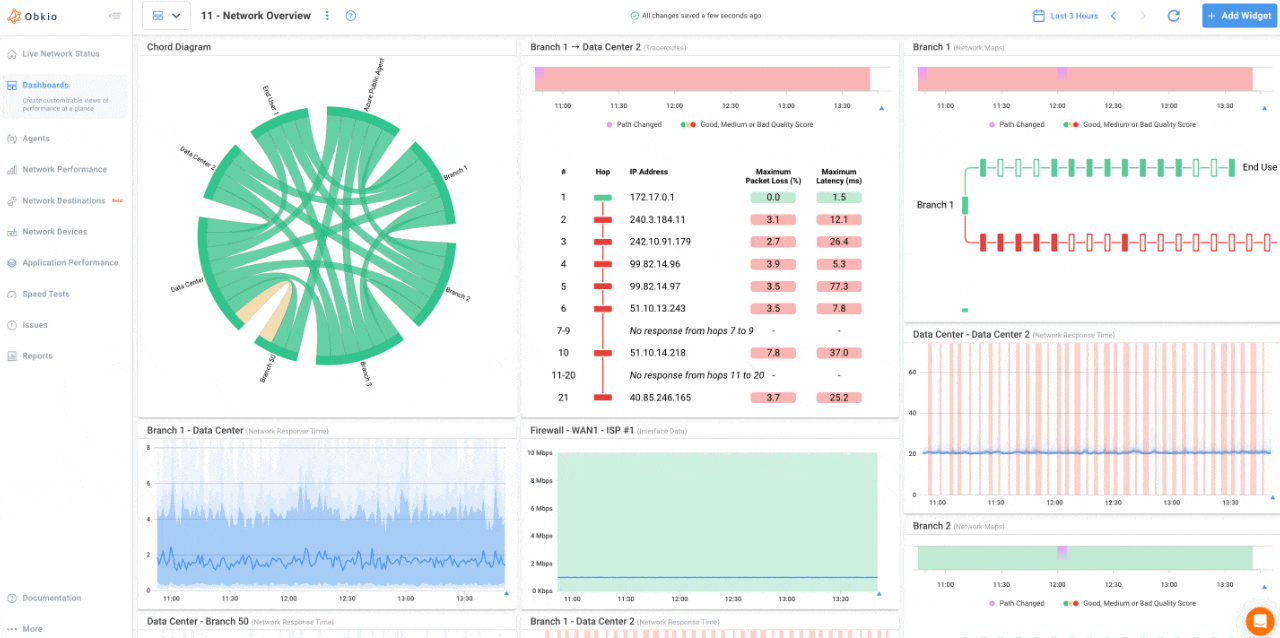Expand the Branch 1 - Data Center chart details
The image size is (1280, 638).
coord(507,592)
